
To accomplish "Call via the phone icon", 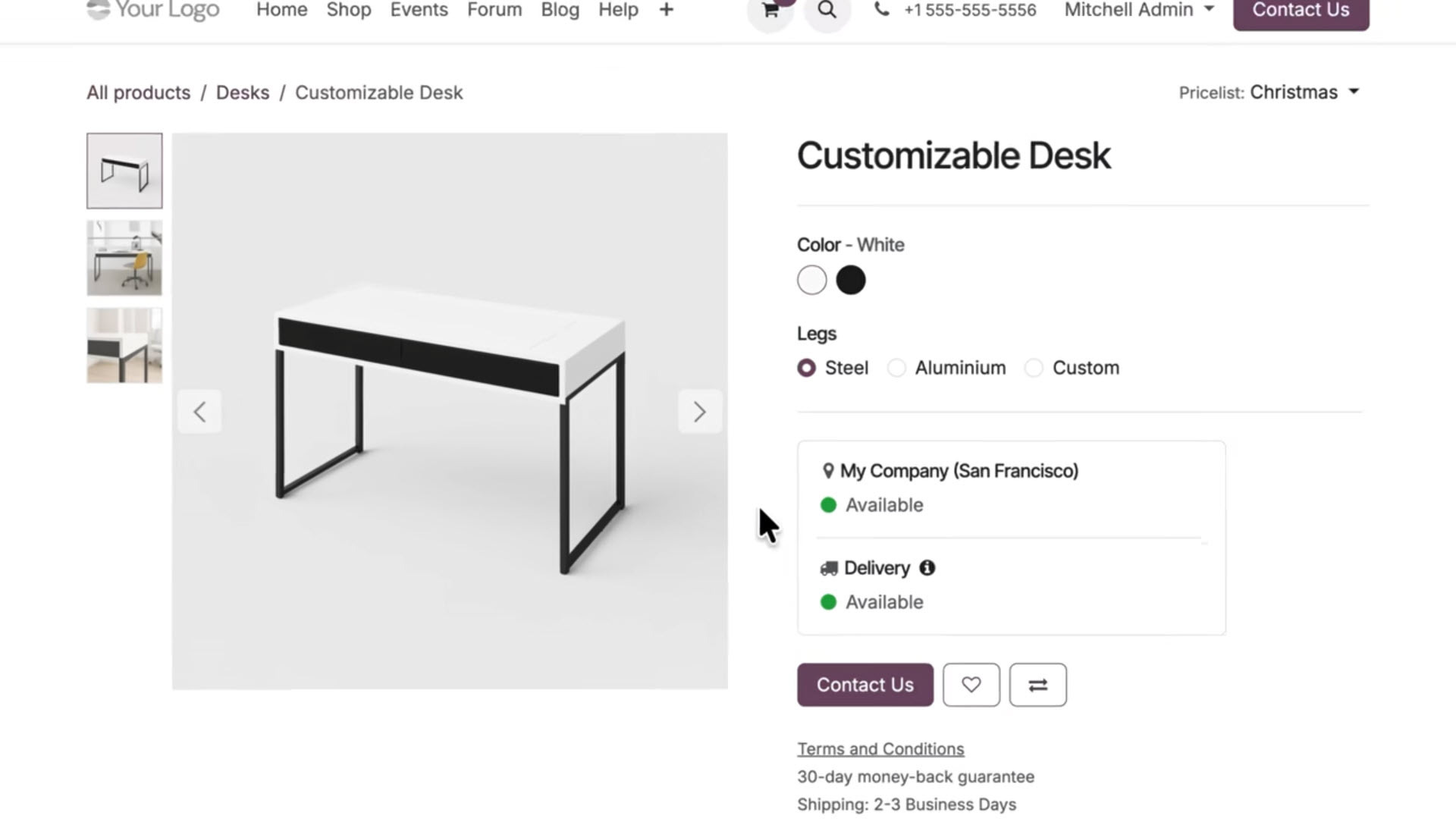I will pyautogui.click(x=880, y=10).
